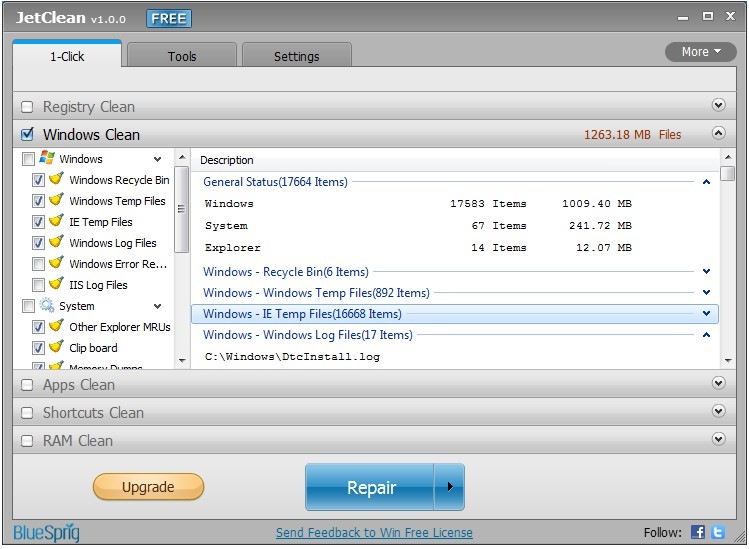Open the Twitter follow icon
Screen dimensions: 749x549
coord(718,532)
